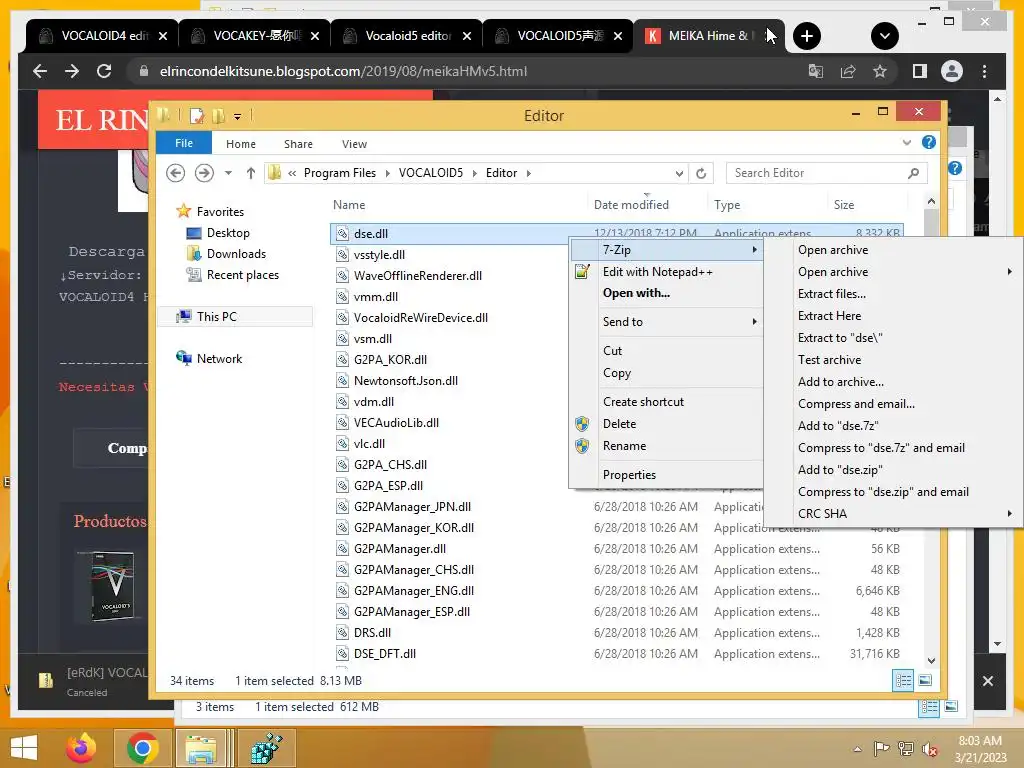This screenshot has width=1024, height=768.
Task: Choose Properties from context menu
Action: tap(666, 475)
